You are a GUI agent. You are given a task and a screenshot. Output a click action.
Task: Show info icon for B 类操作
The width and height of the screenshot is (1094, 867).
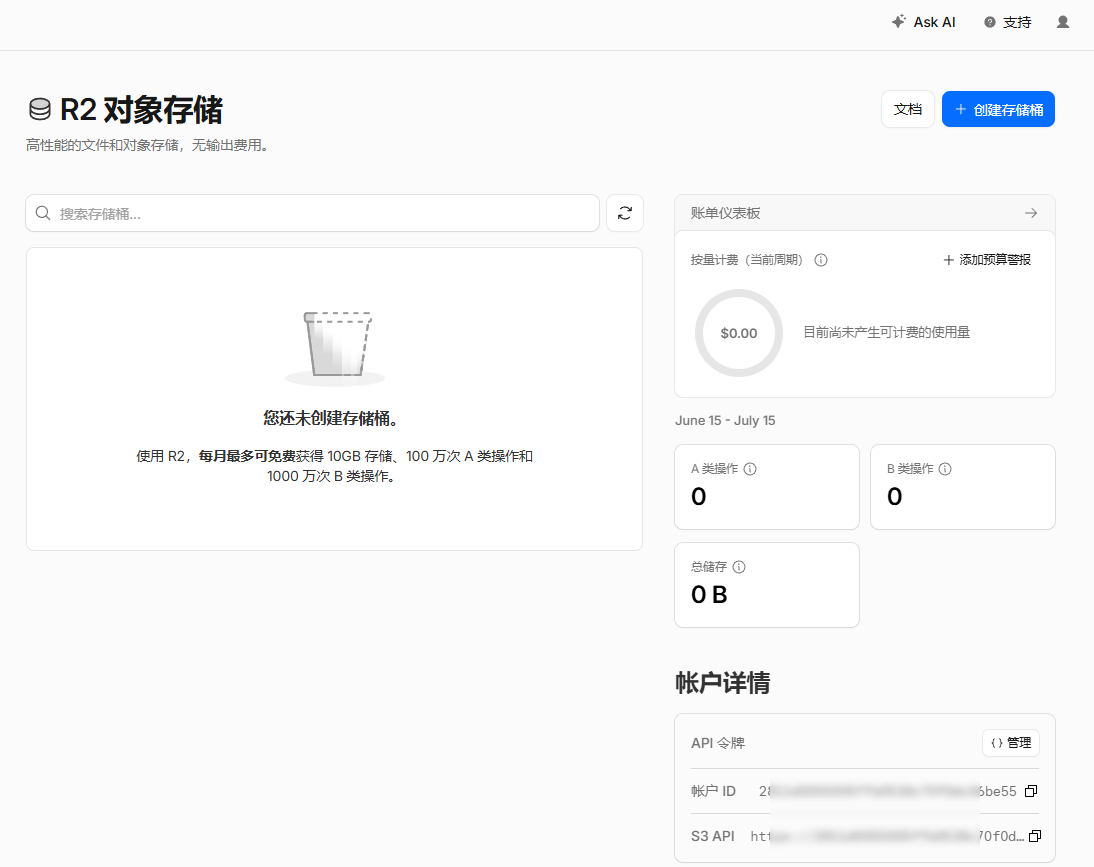945,469
